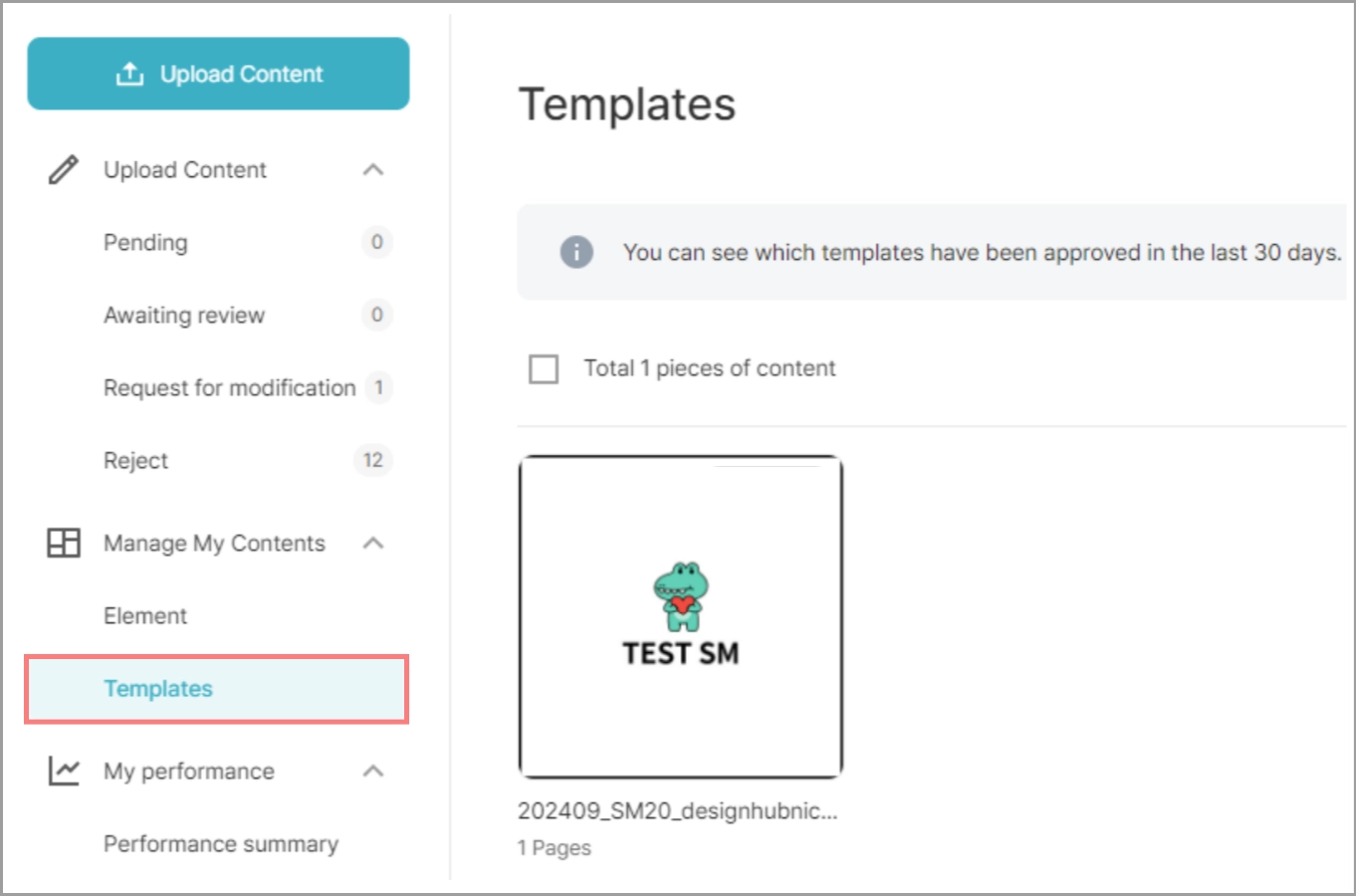This screenshot has width=1356, height=896.
Task: Click the Reject count badge showing 12
Action: click(x=372, y=460)
